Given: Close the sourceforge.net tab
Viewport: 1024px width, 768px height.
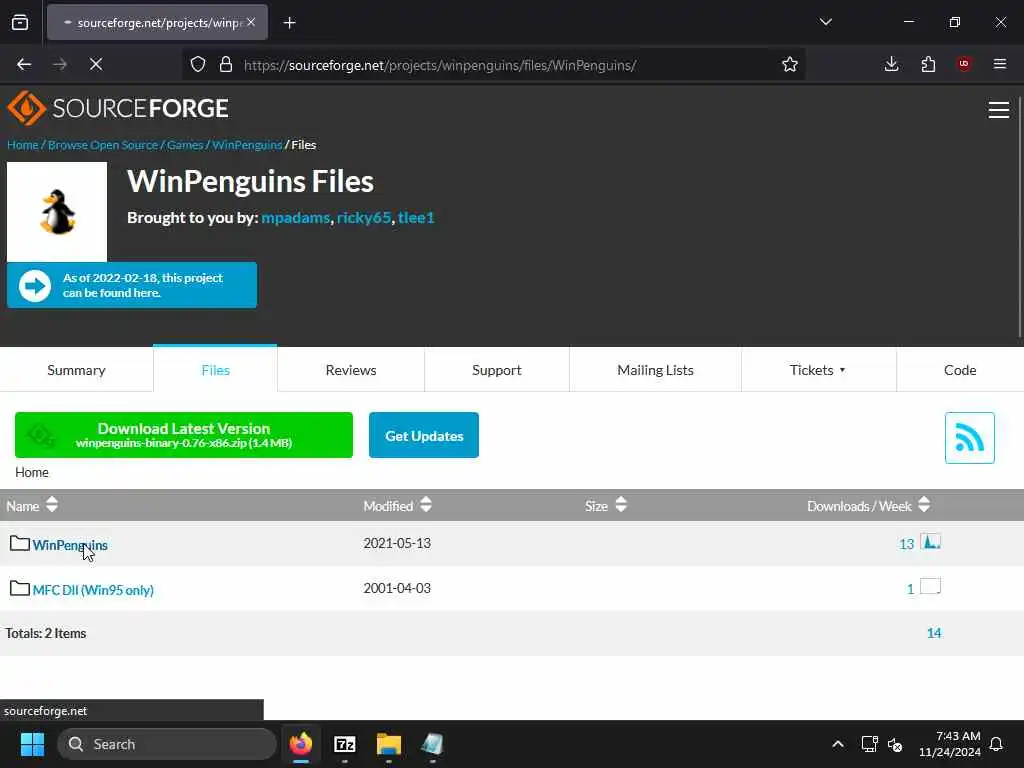Looking at the screenshot, I should tap(251, 22).
